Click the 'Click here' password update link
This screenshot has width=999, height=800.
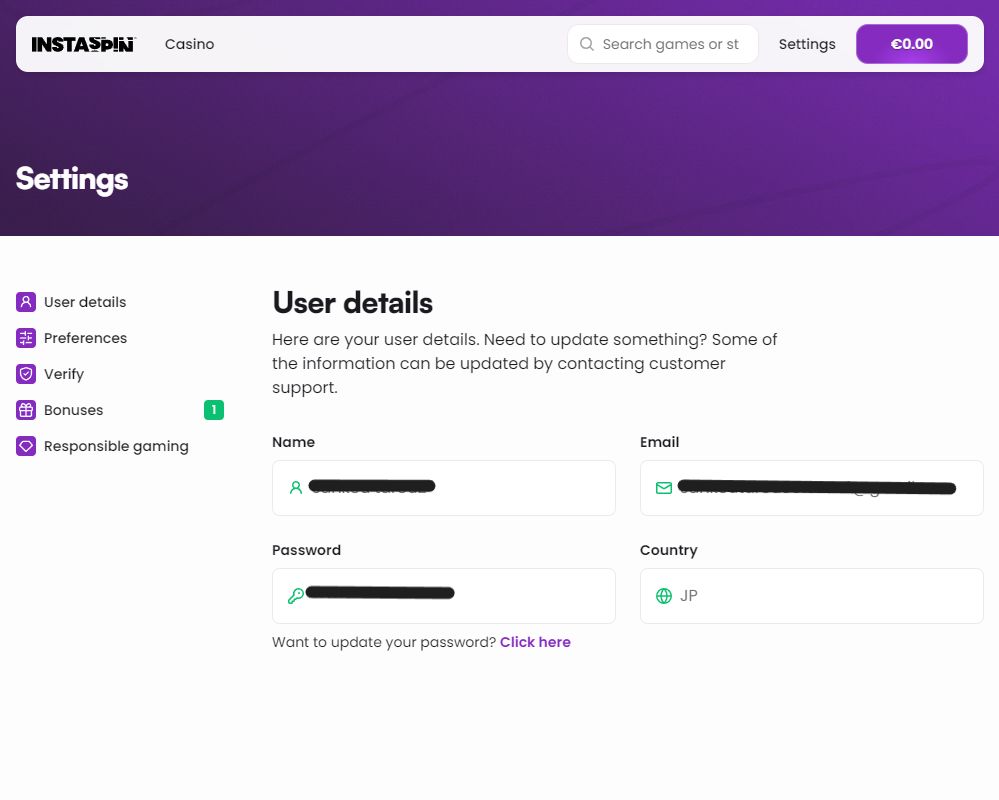(x=535, y=642)
